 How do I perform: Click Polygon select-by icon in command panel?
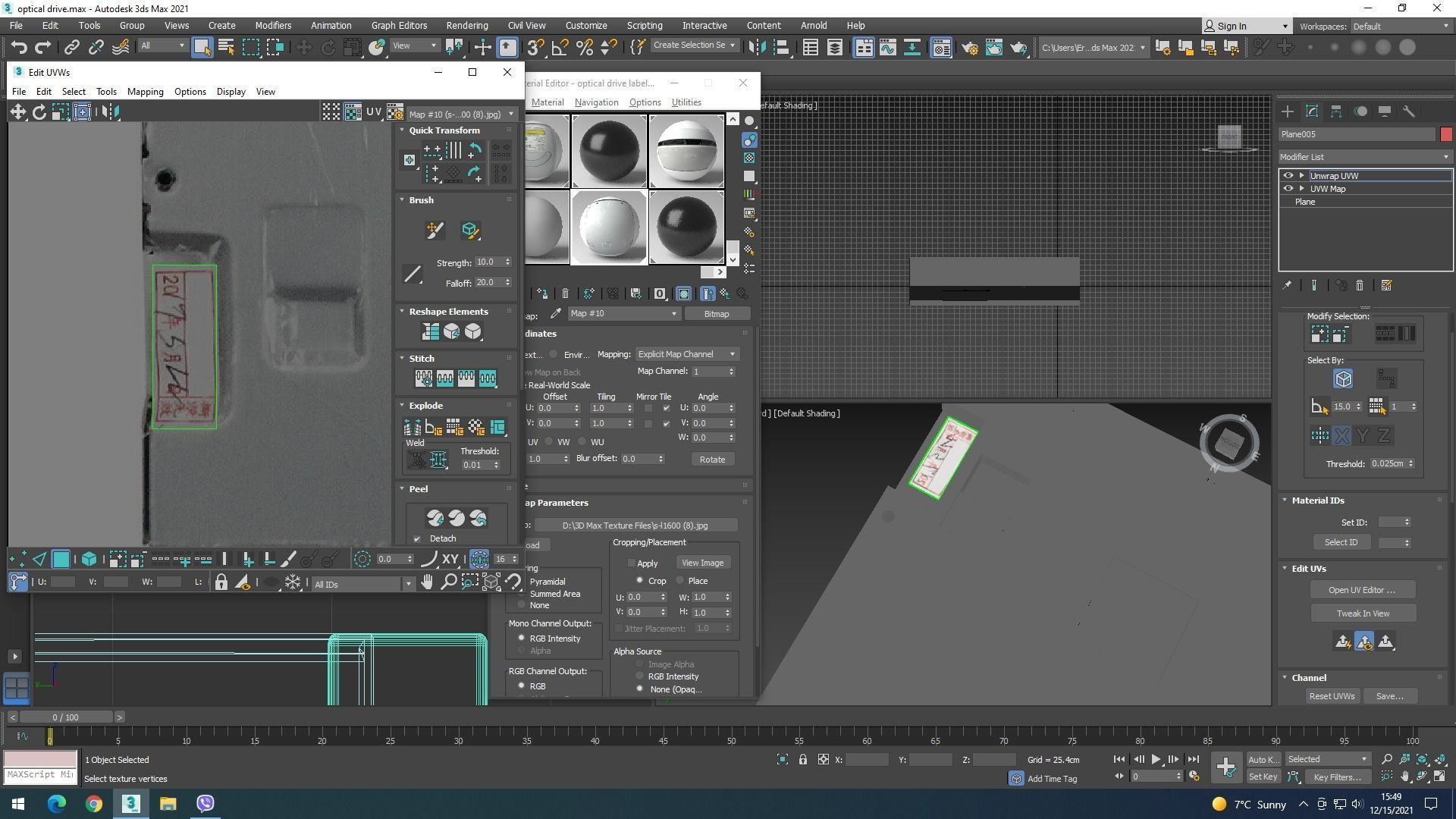[1343, 378]
